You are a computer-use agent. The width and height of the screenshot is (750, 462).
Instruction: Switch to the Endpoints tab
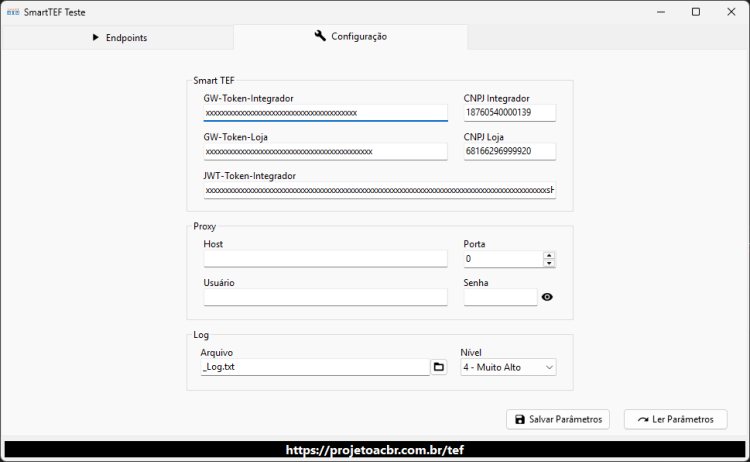click(x=118, y=37)
